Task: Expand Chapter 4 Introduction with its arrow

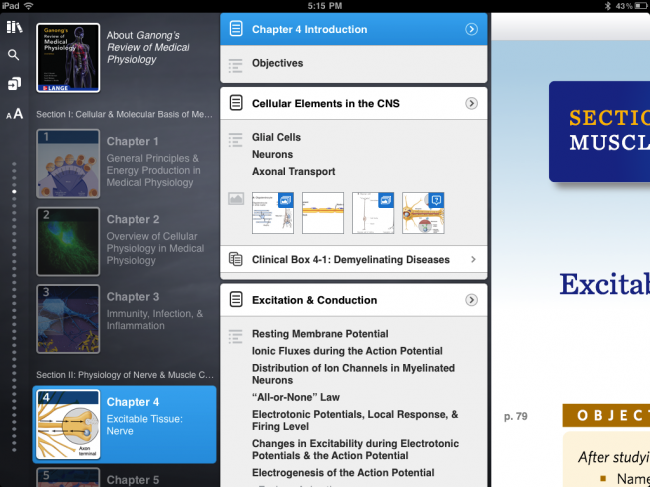Action: pyautogui.click(x=472, y=29)
